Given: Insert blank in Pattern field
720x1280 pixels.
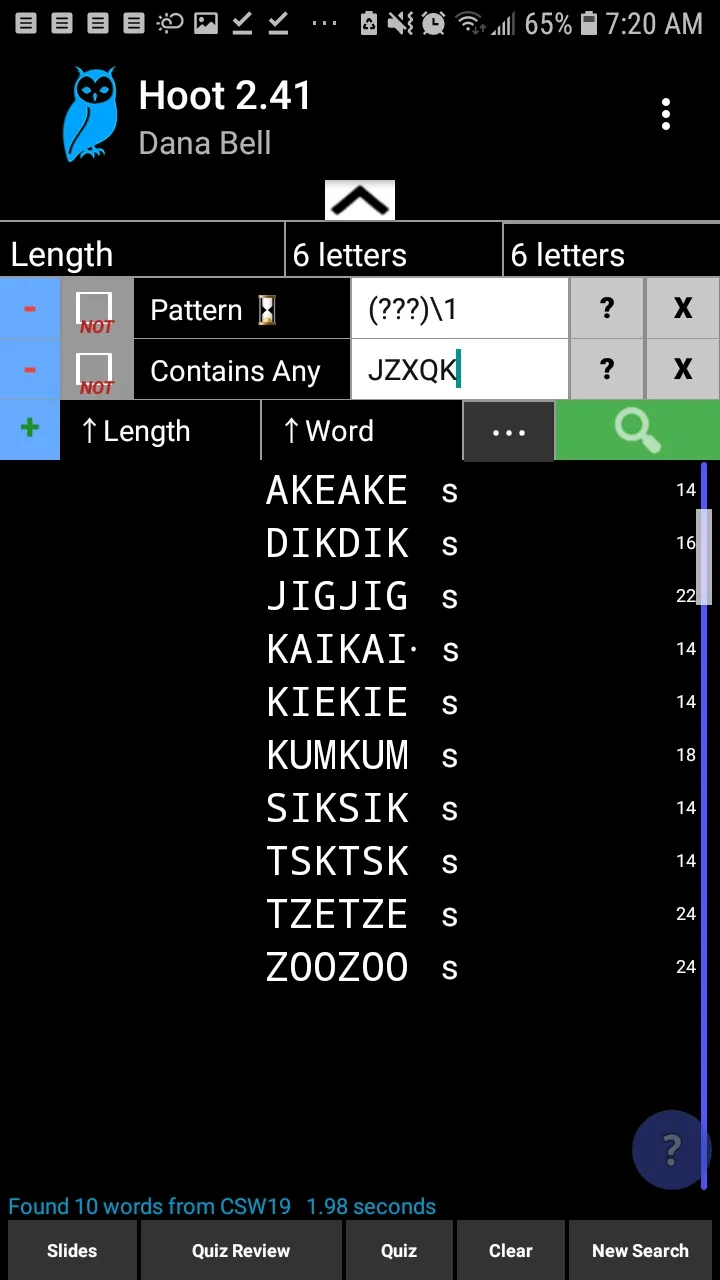Looking at the screenshot, I should (x=607, y=309).
